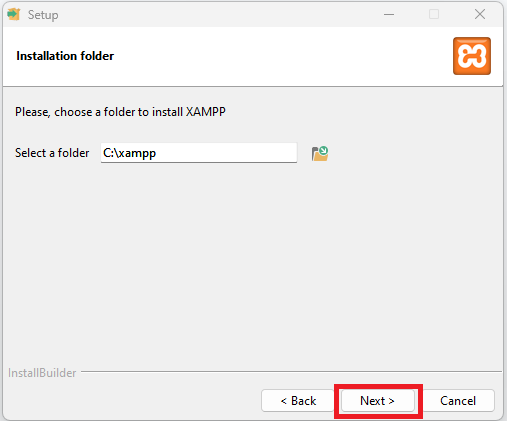This screenshot has width=507, height=421.
Task: Click the "Please, choose a folder" instruction text
Action: pos(120,112)
